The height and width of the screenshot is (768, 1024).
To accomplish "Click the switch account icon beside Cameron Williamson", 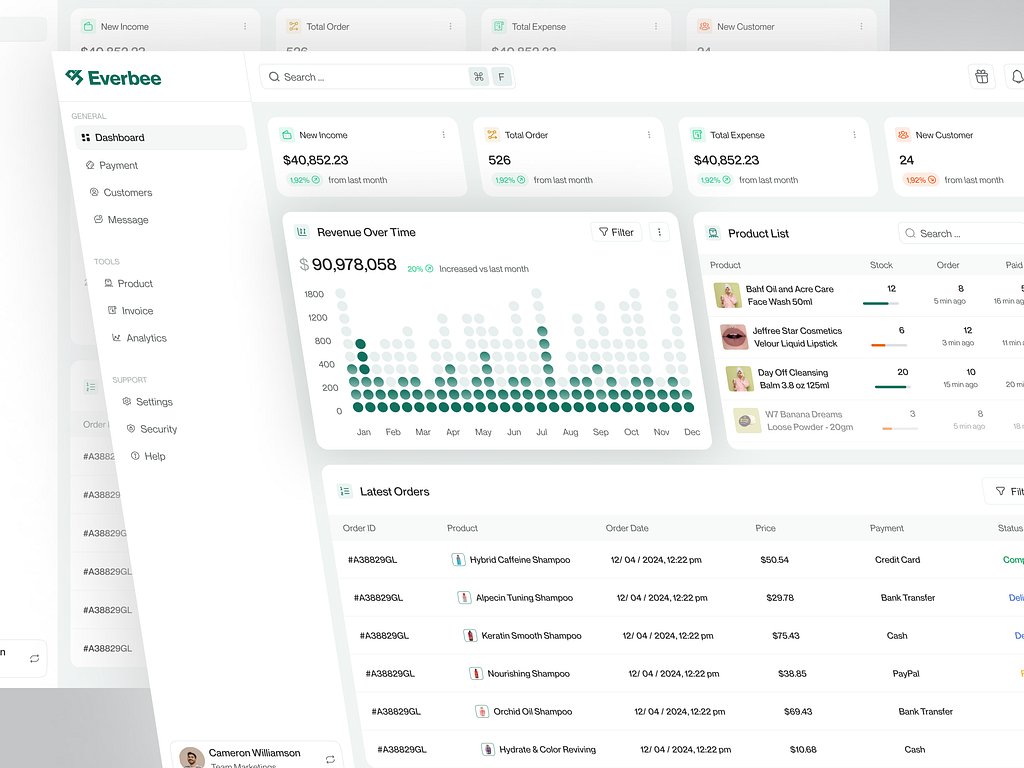I will pyautogui.click(x=330, y=759).
